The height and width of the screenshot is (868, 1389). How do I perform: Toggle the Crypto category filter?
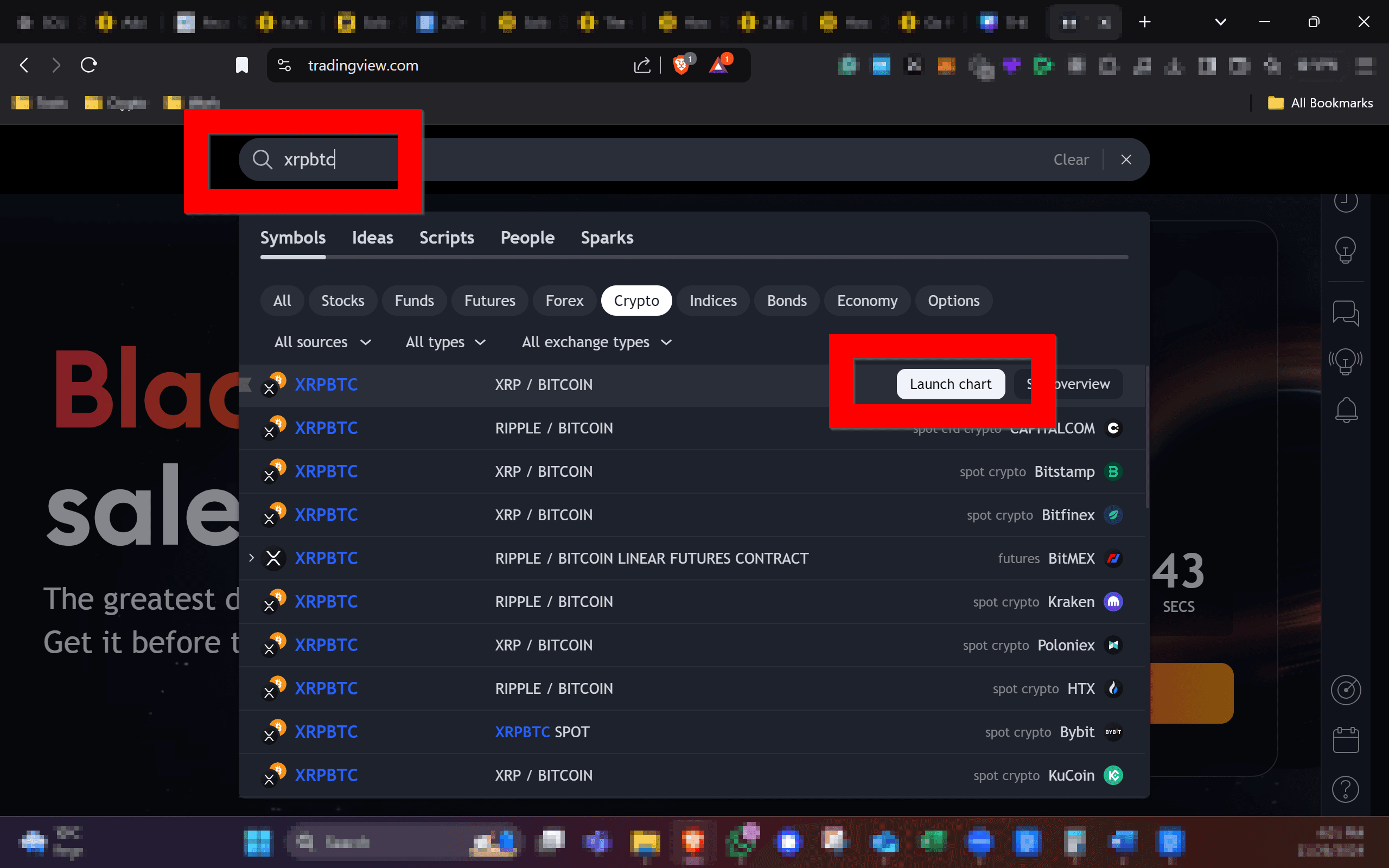[636, 301]
